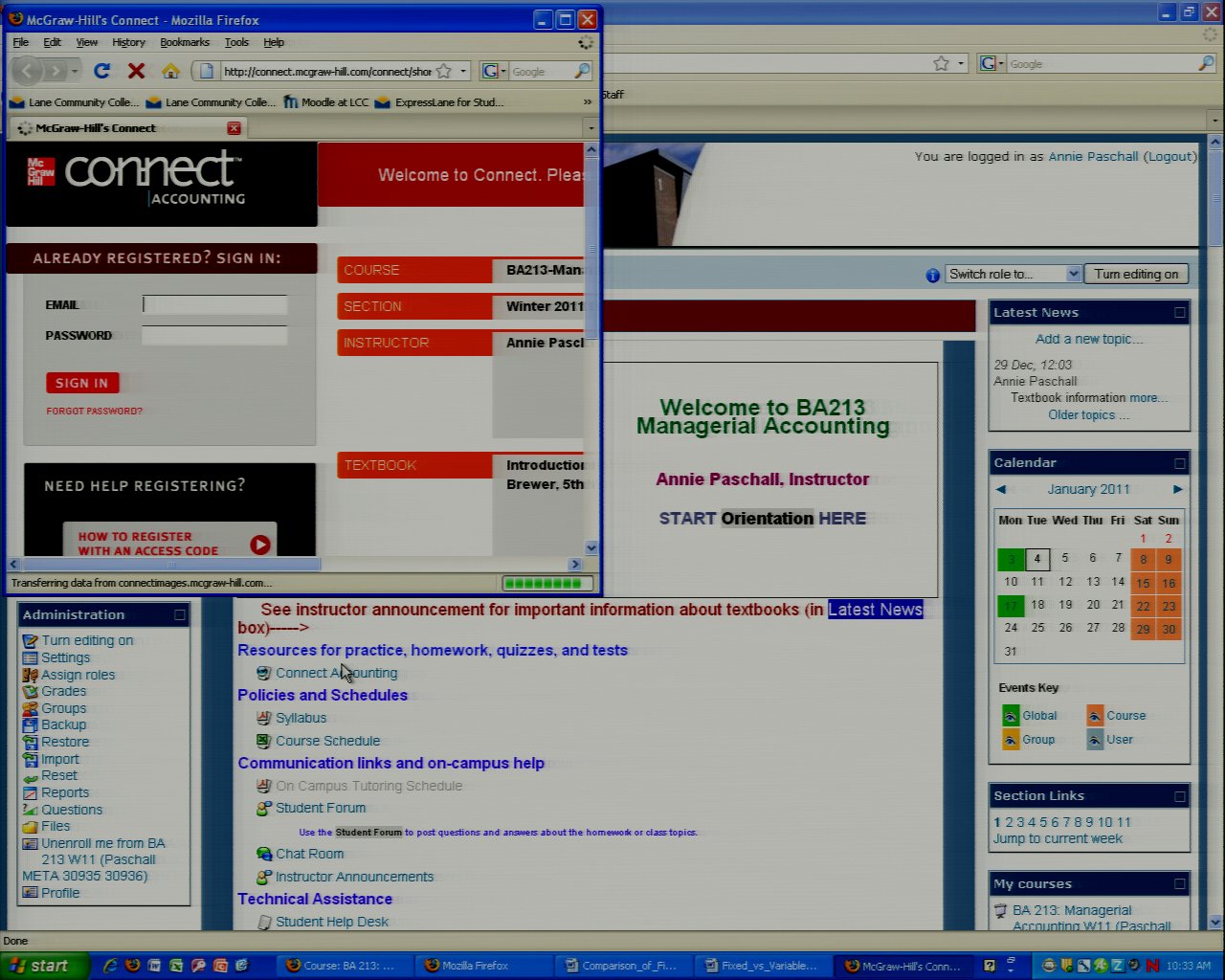Click the play icon on How to Register
1225x980 pixels.
[259, 545]
